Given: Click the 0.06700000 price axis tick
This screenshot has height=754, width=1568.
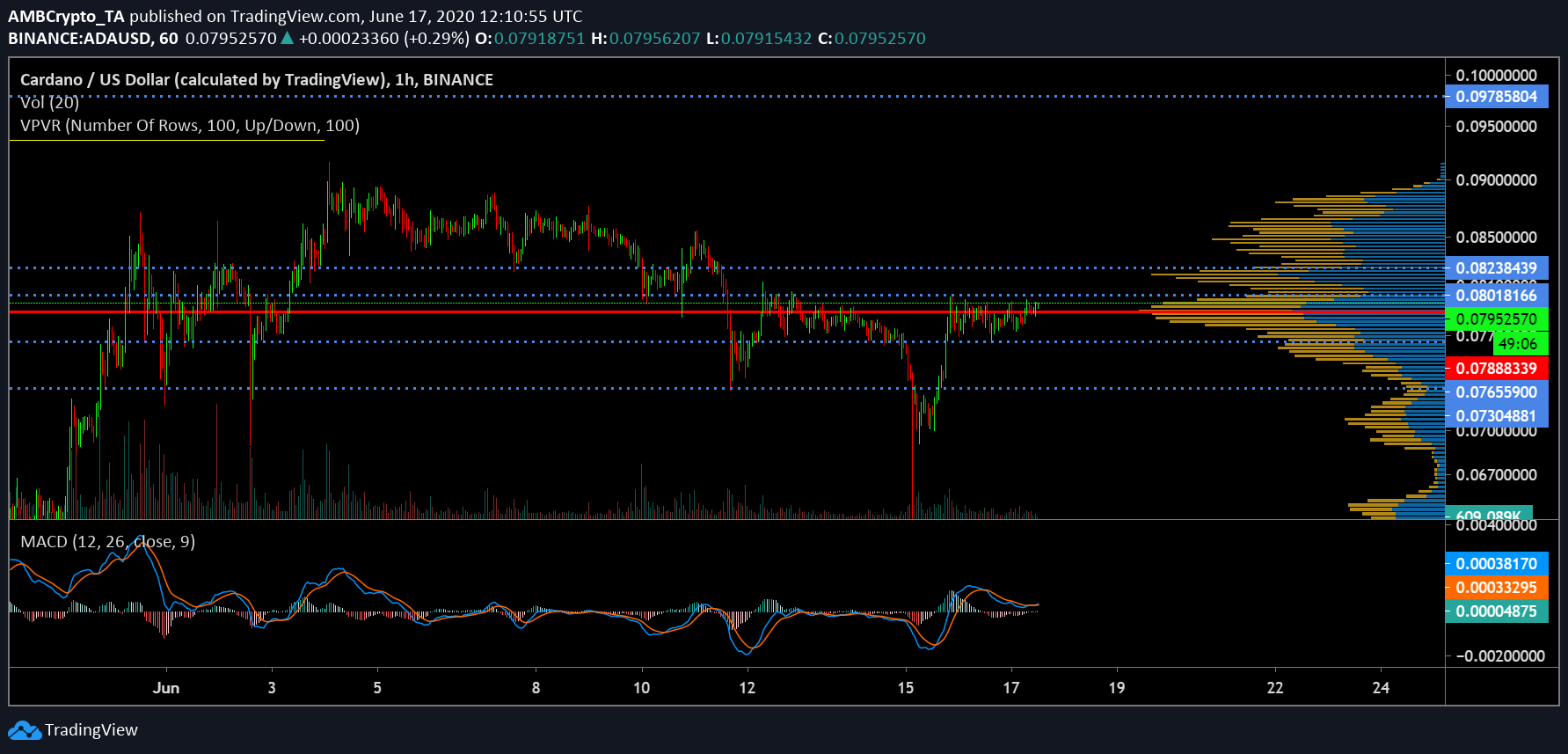Looking at the screenshot, I should pyautogui.click(x=1496, y=475).
